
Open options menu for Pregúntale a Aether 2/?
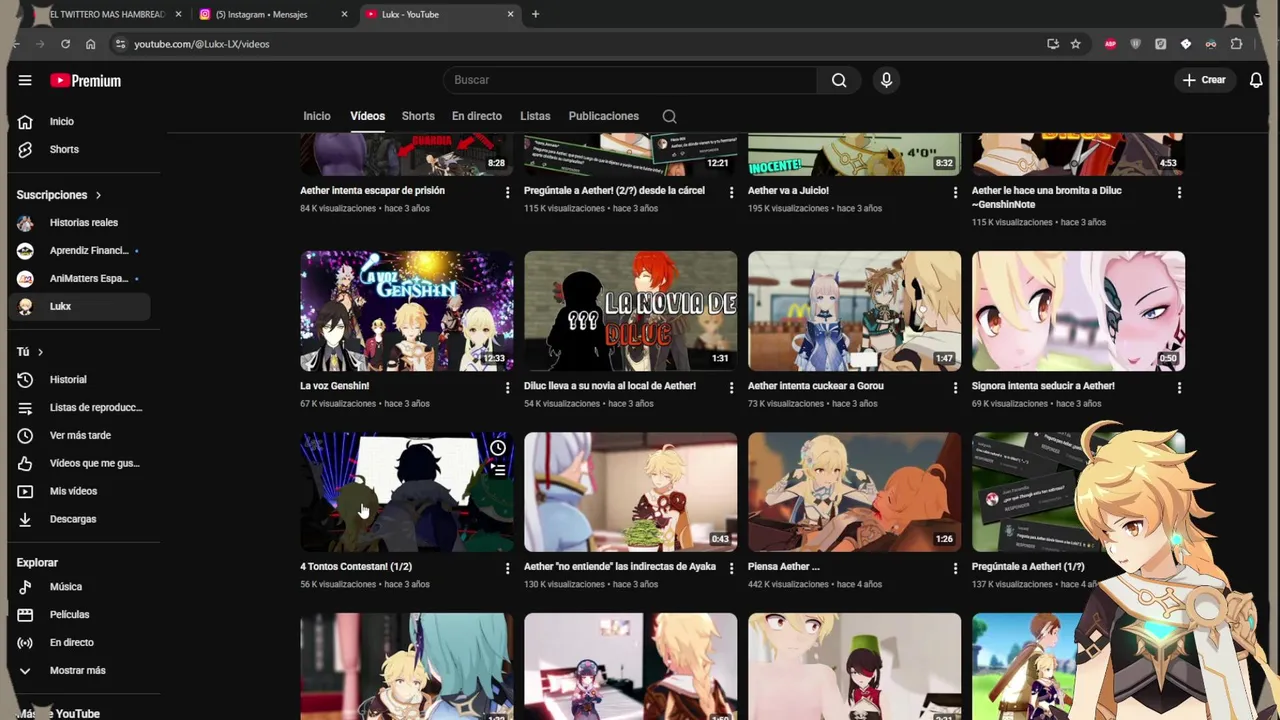[731, 192]
